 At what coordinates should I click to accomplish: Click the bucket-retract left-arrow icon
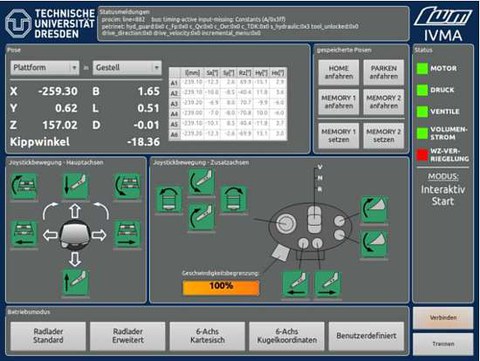click(295, 284)
